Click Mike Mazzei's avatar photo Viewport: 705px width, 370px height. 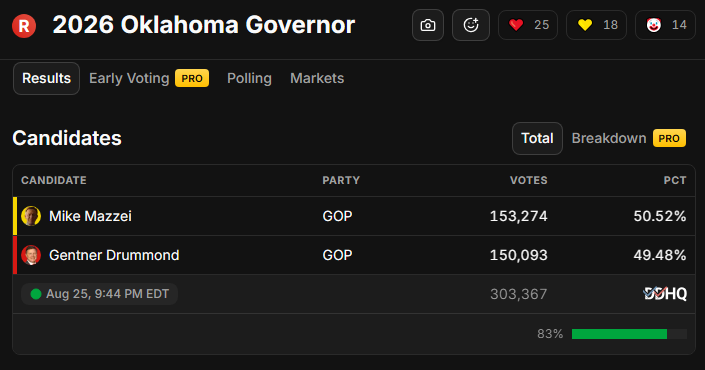[x=31, y=216]
